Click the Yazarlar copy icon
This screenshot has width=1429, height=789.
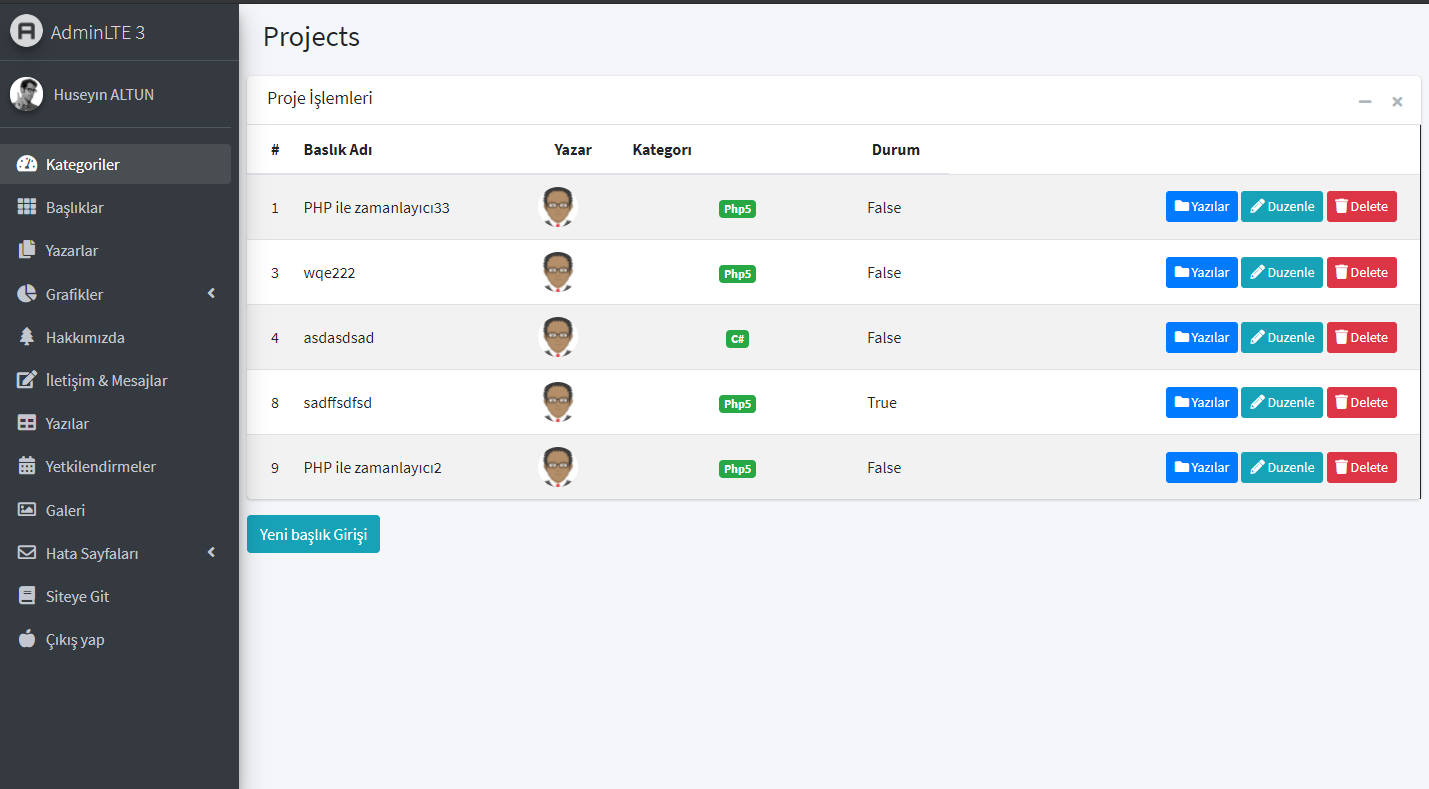pyautogui.click(x=27, y=250)
